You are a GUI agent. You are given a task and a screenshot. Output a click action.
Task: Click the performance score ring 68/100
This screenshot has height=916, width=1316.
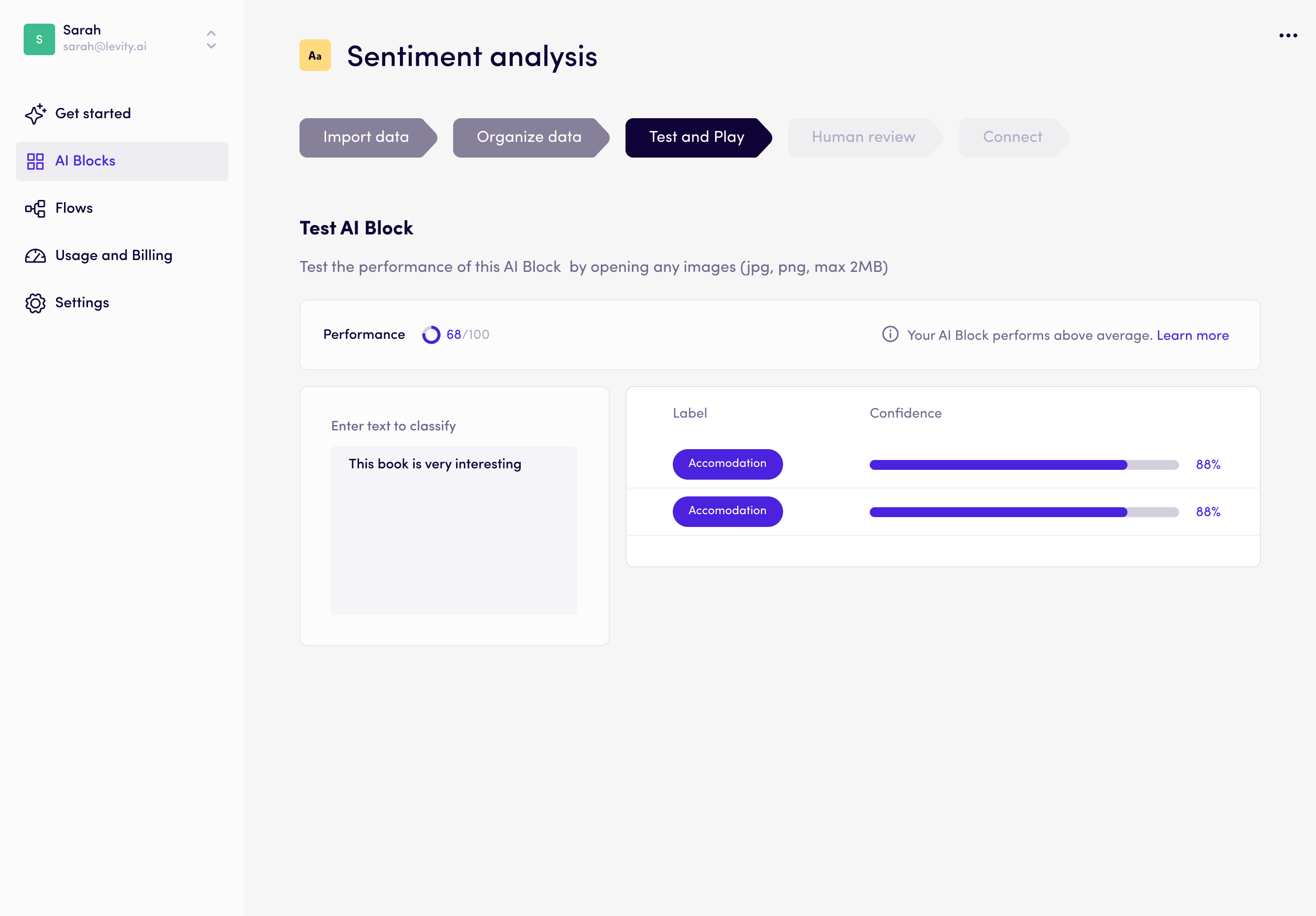(431, 335)
